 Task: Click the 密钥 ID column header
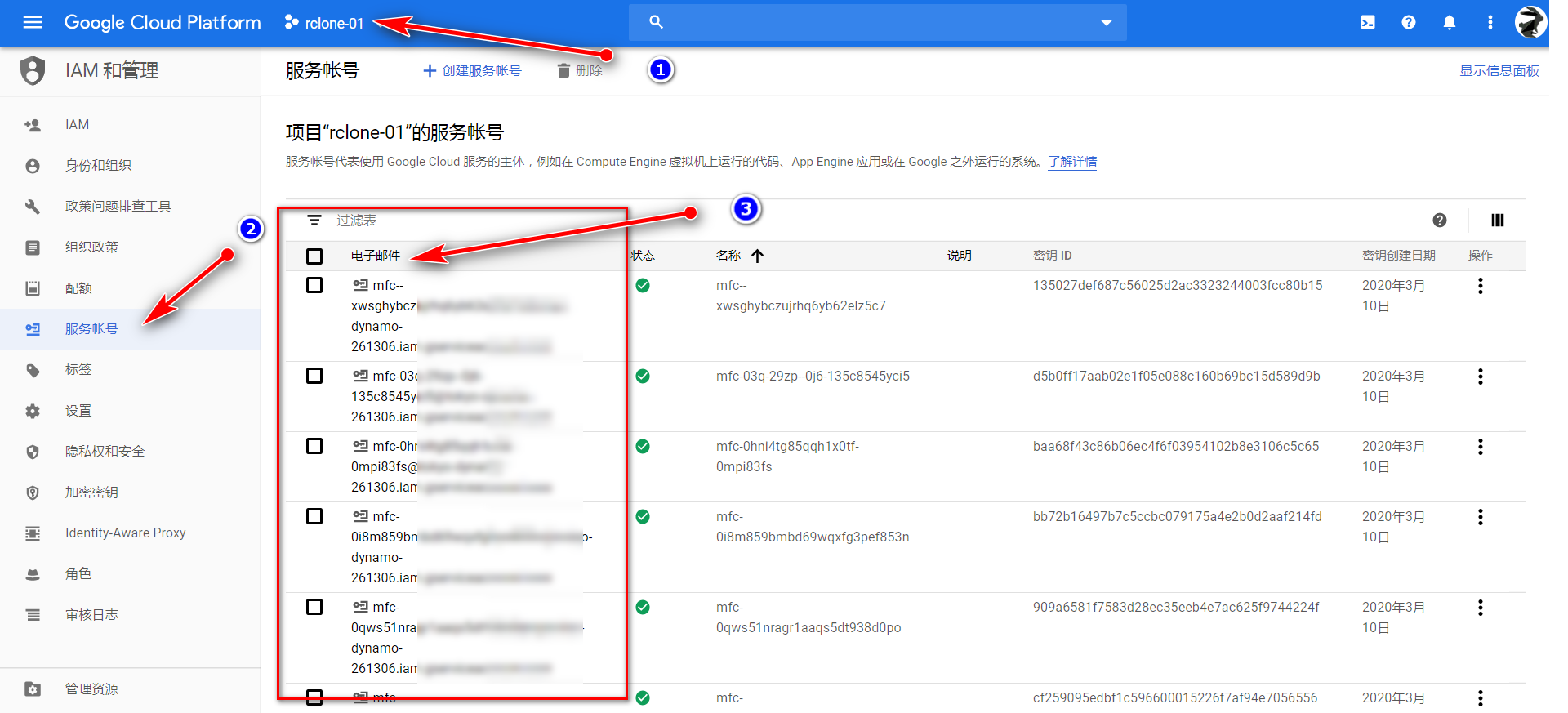click(1053, 256)
